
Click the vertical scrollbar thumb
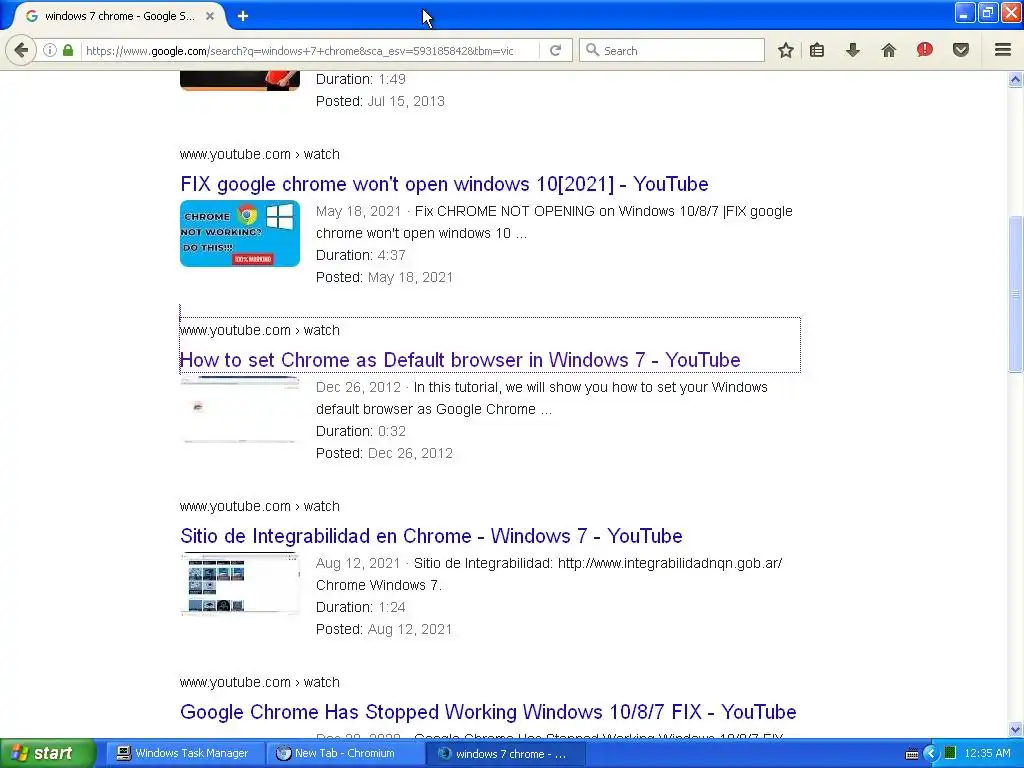[x=1015, y=294]
